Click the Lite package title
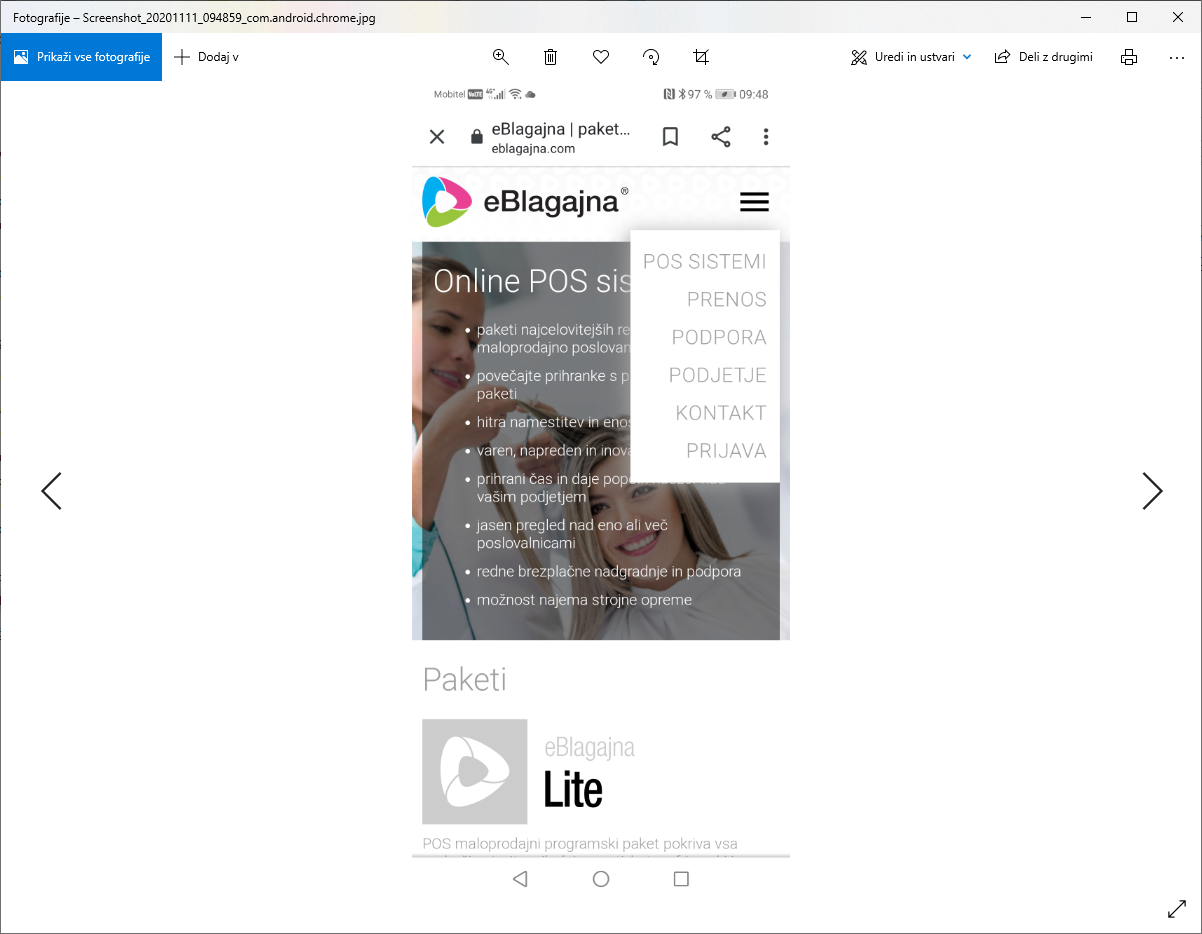The image size is (1202, 934). click(x=573, y=790)
